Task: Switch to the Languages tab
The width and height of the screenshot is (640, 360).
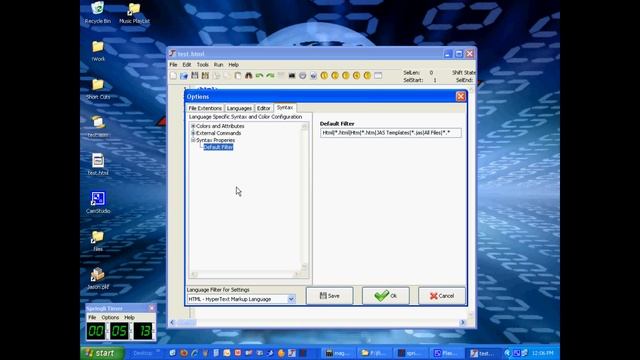Action: point(239,108)
